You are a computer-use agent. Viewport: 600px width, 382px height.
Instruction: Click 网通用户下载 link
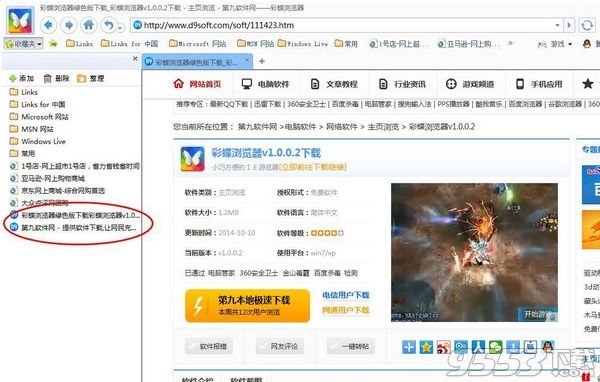pyautogui.click(x=346, y=310)
